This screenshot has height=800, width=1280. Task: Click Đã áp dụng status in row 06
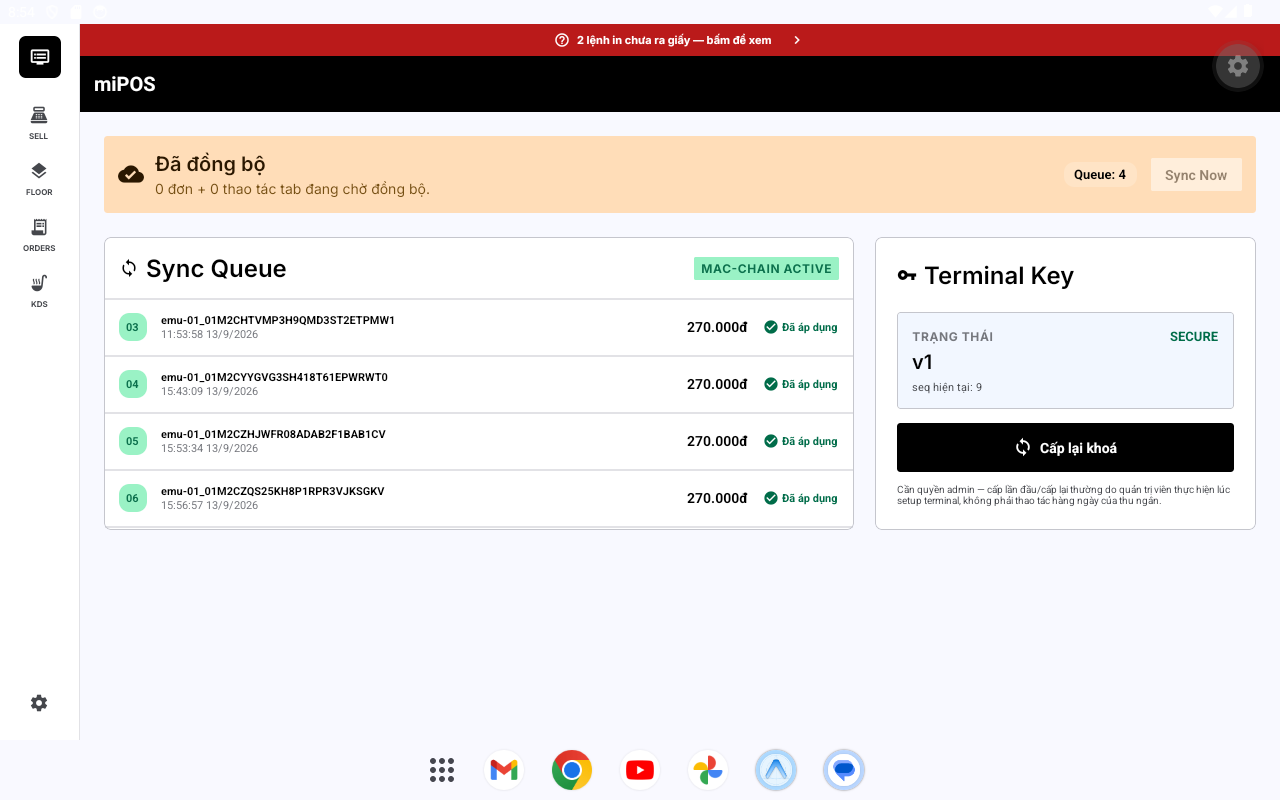click(x=801, y=498)
